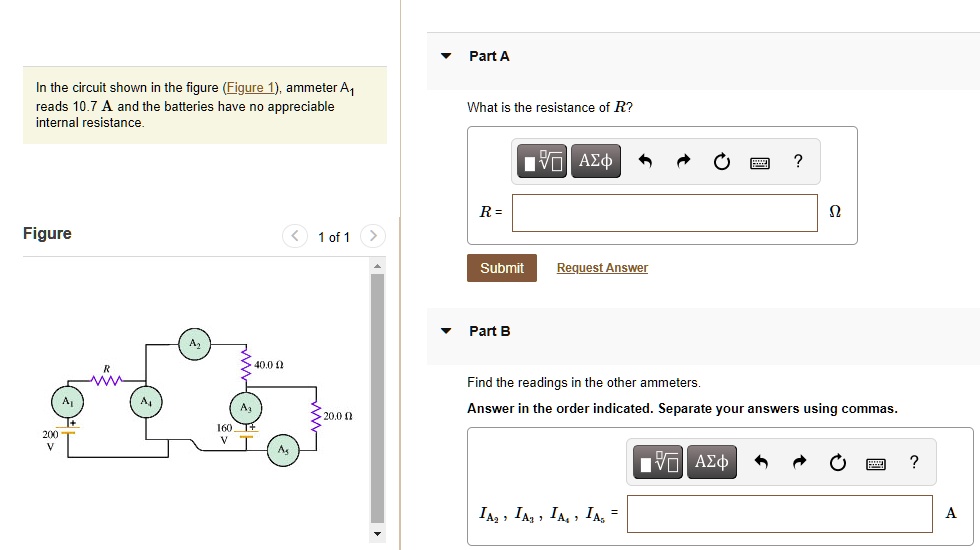This screenshot has height=550, width=980.
Task: Redo entry in Part A toolbar
Action: tap(684, 162)
